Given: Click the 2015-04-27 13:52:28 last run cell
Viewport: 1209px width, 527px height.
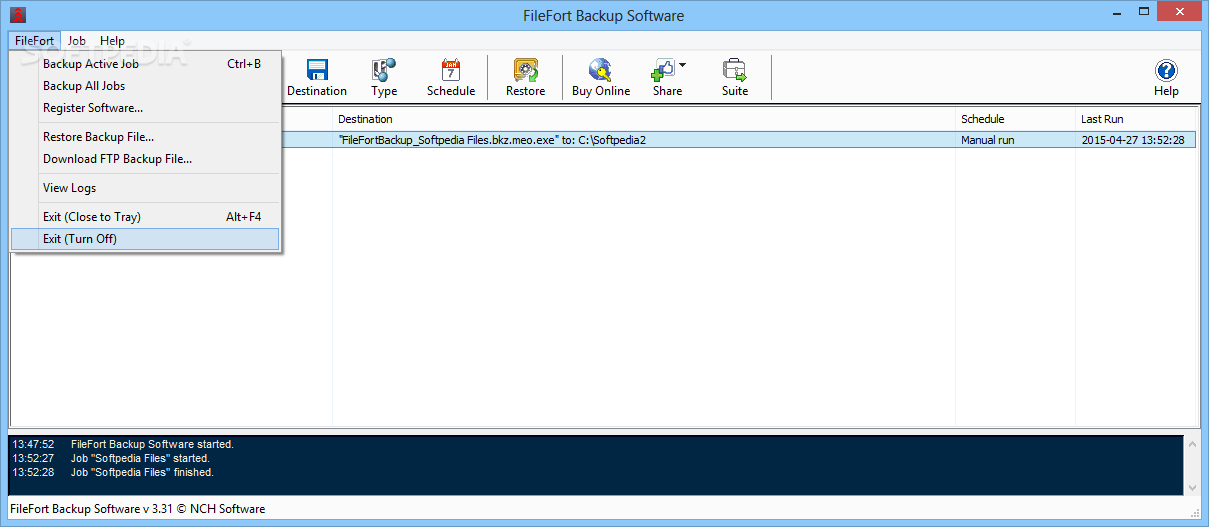Looking at the screenshot, I should pos(1137,140).
